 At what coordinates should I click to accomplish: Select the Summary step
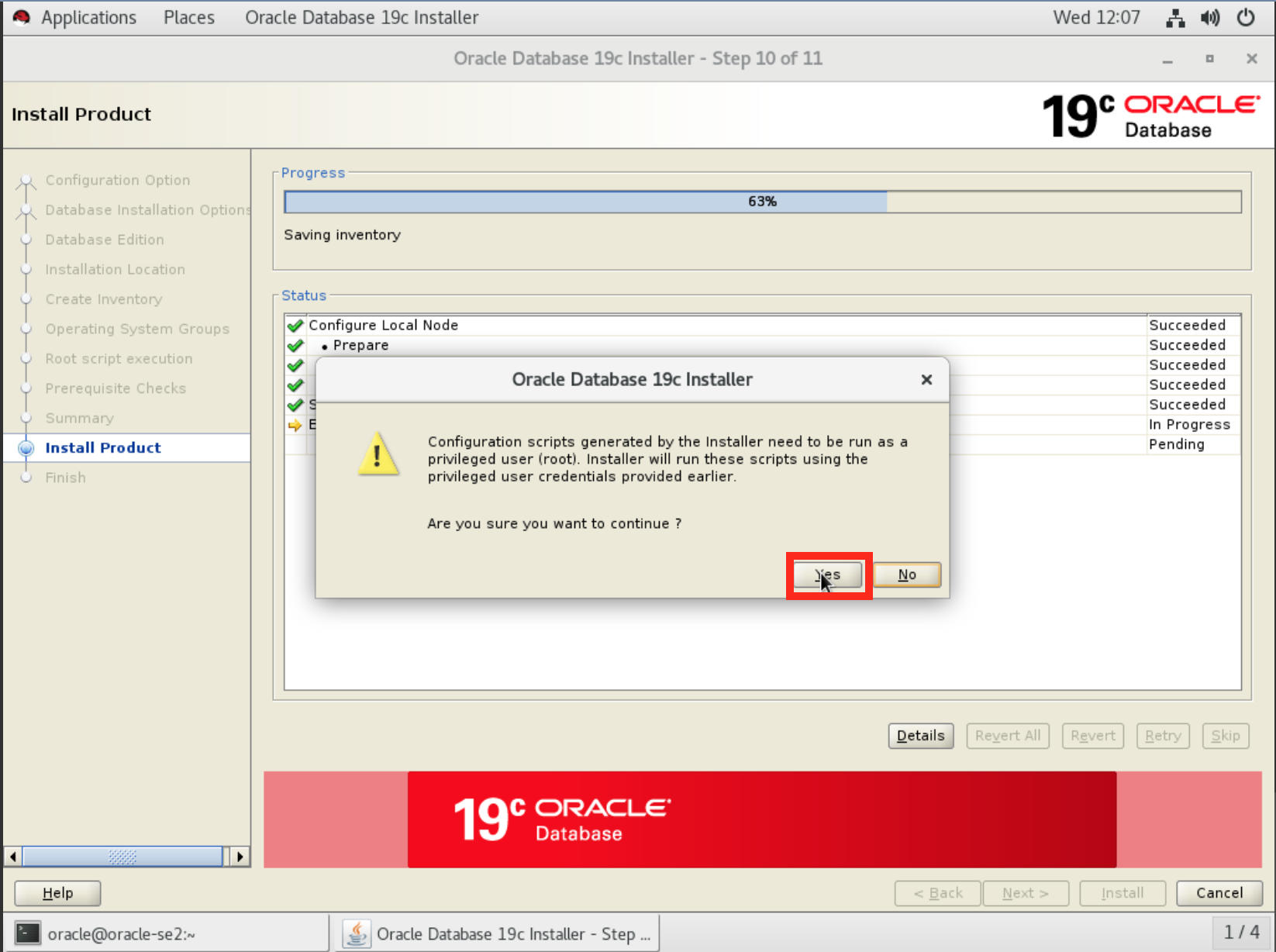pos(79,419)
